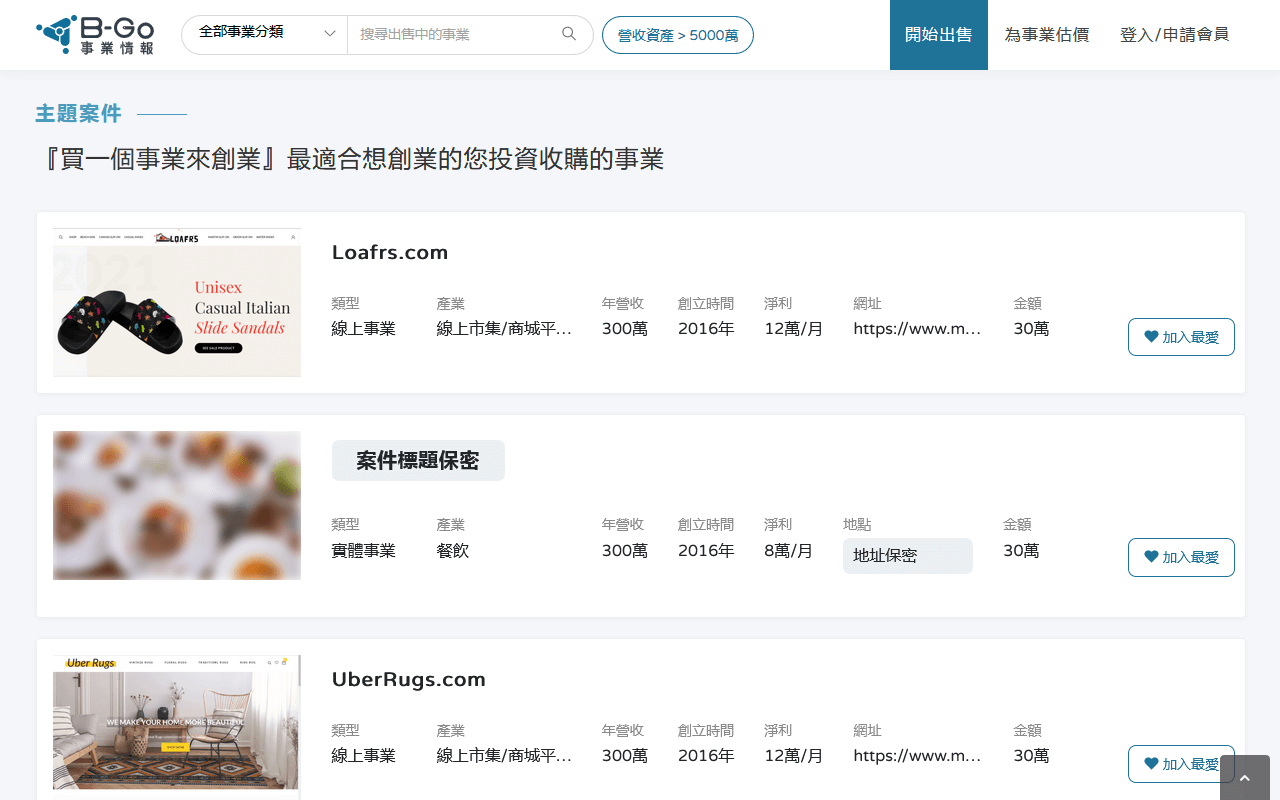Click the 案件標題保密 listing title
Viewport: 1280px width, 800px height.
418,460
